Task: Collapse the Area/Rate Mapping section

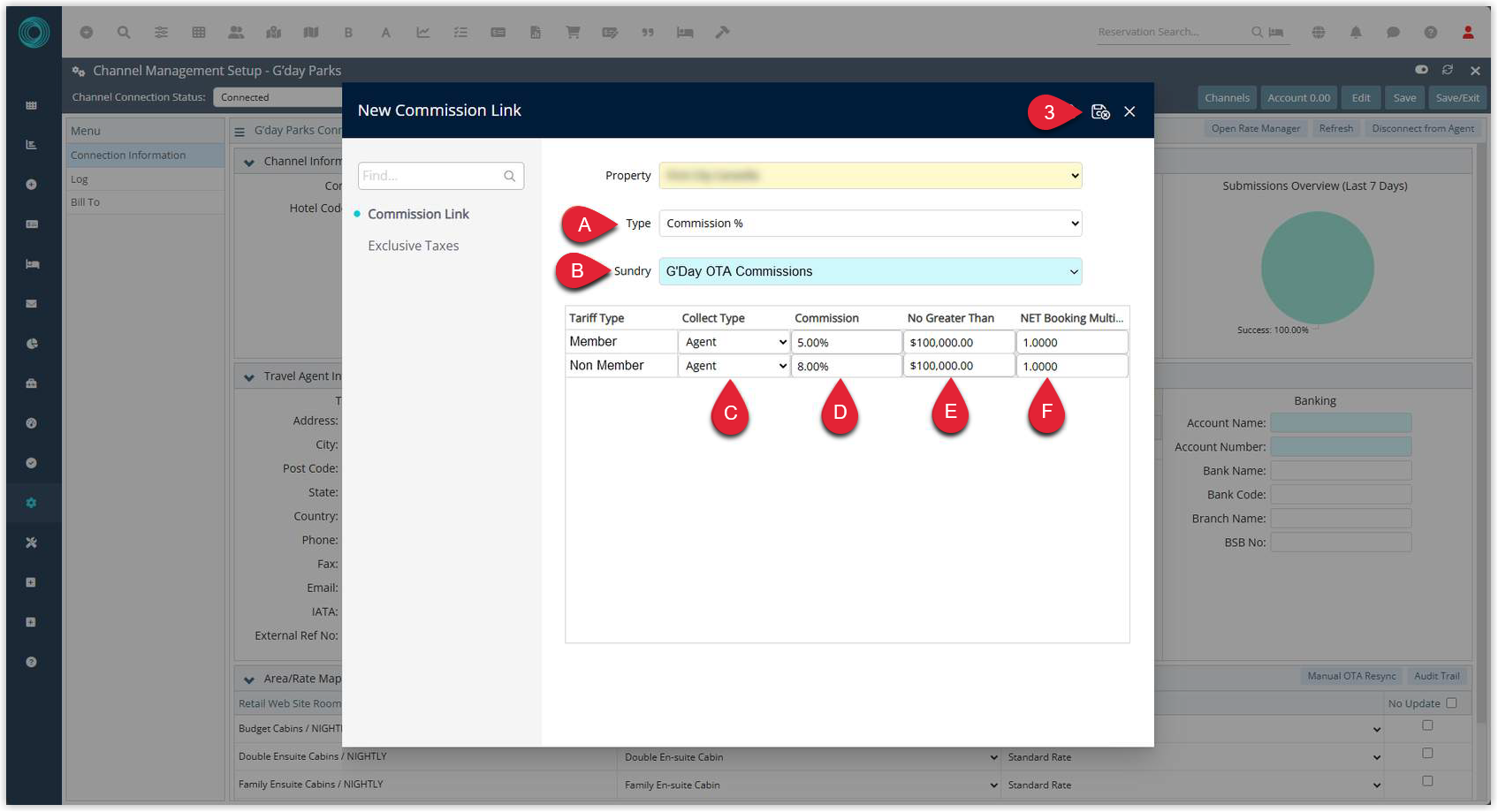Action: pos(249,679)
